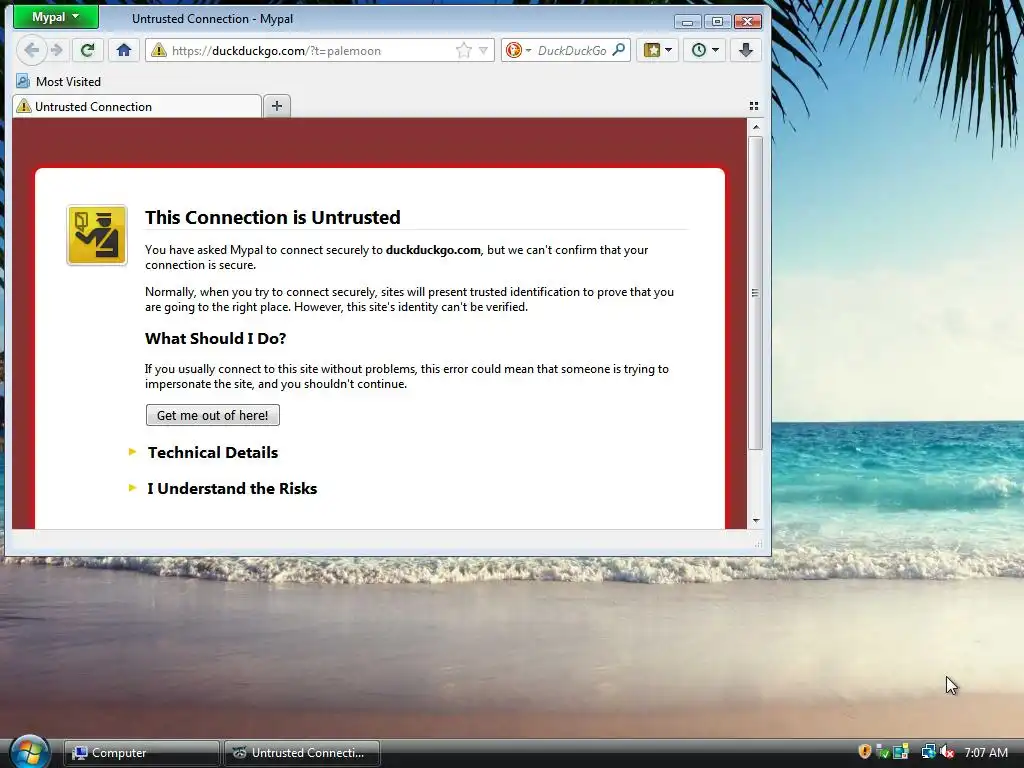1024x768 pixels.
Task: Click the Get me out of here! button
Action: pyautogui.click(x=213, y=415)
